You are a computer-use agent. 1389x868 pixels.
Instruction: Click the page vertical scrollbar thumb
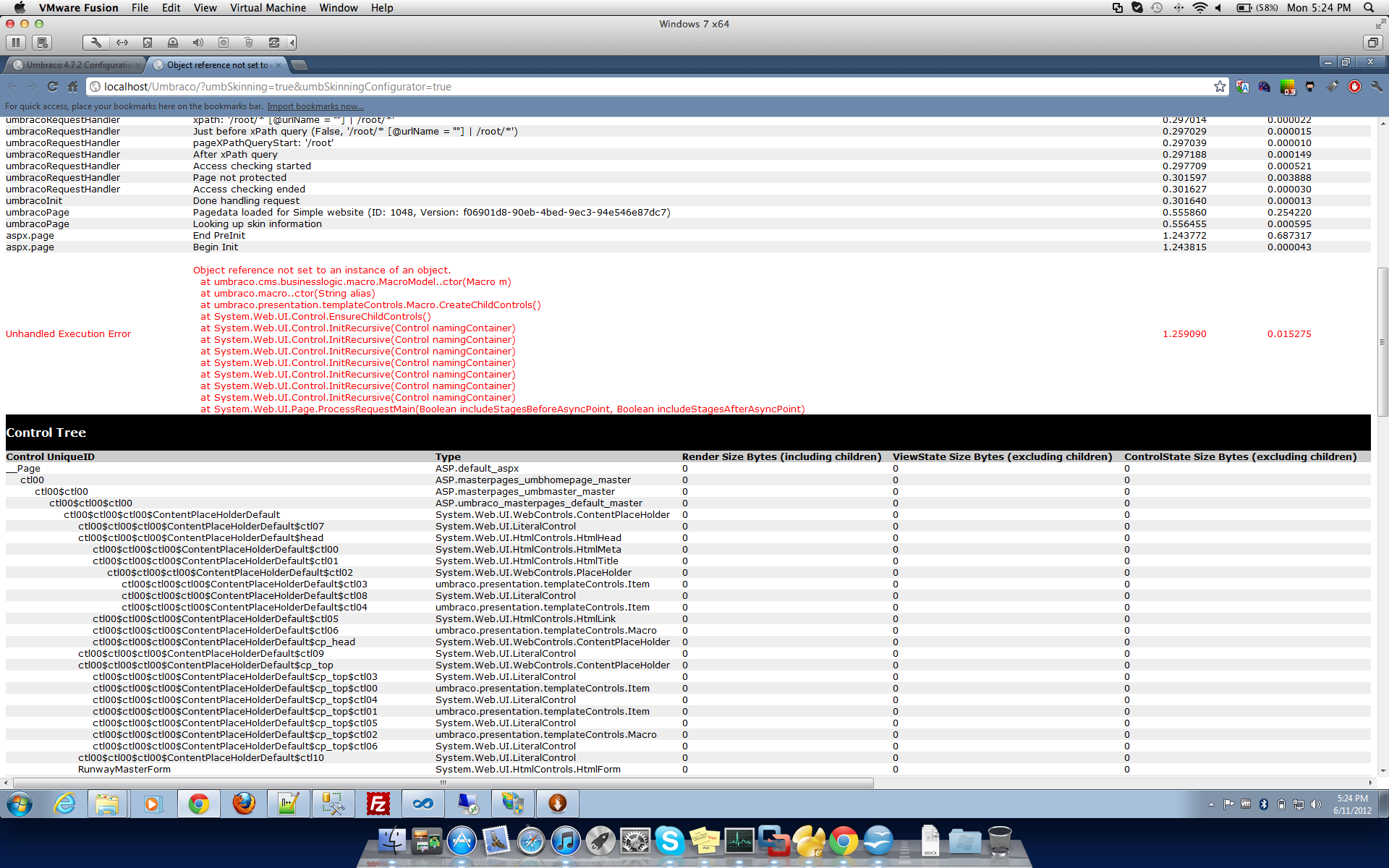click(1382, 342)
